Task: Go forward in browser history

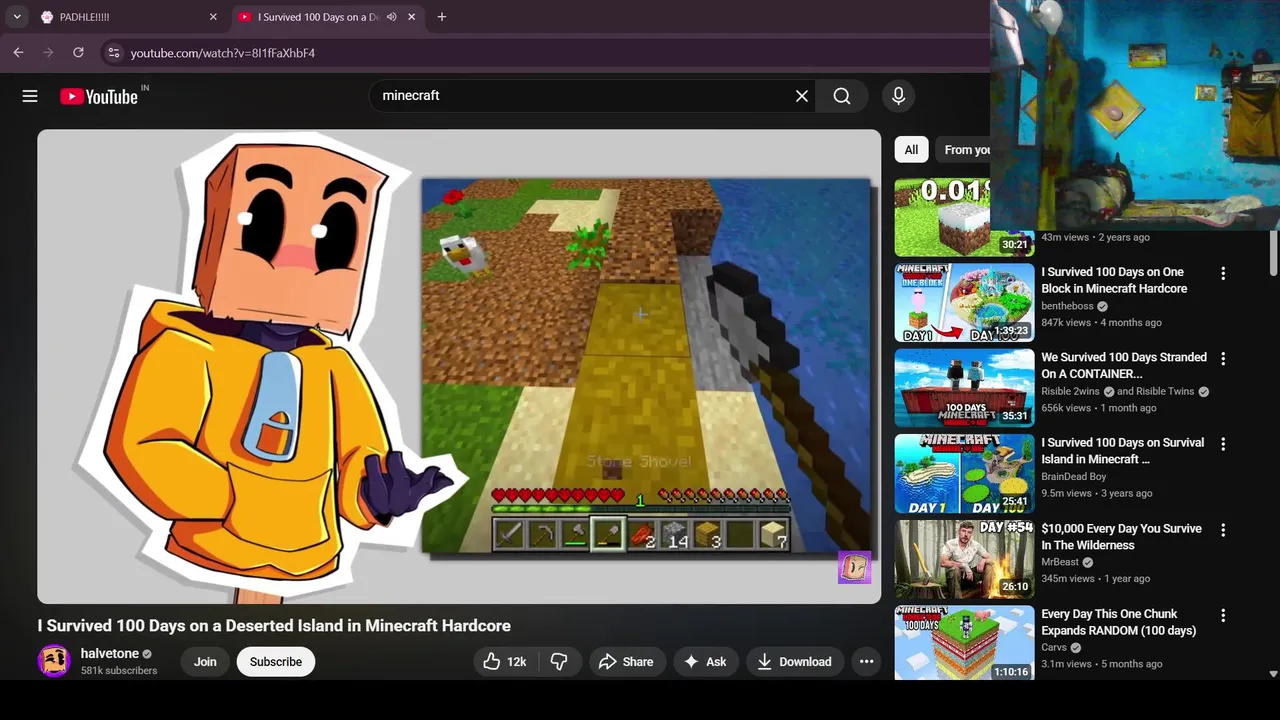Action: tap(48, 52)
